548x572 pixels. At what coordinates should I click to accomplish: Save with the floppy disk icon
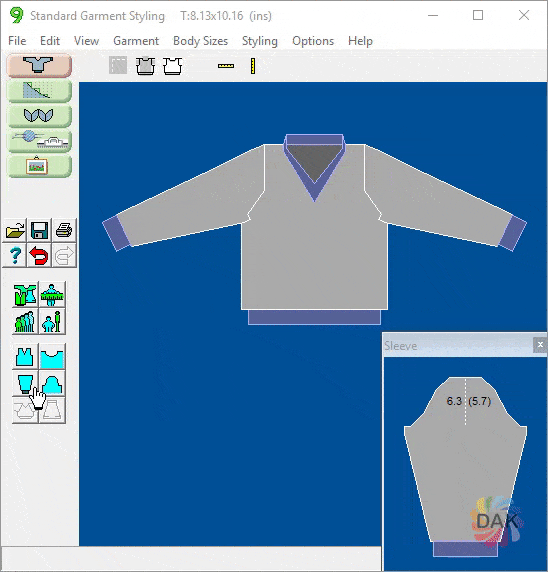(39, 230)
